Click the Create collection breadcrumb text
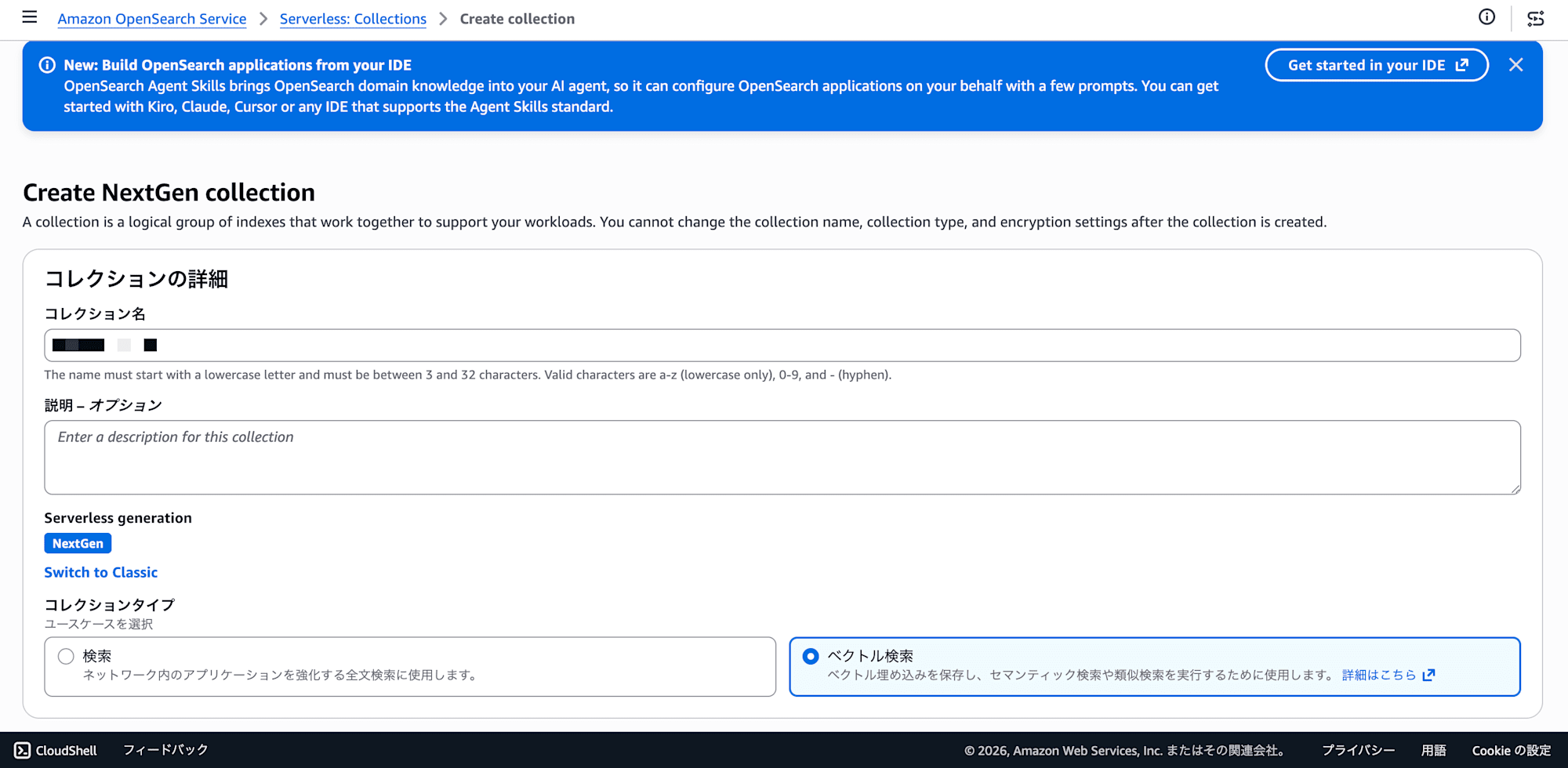 tap(517, 19)
